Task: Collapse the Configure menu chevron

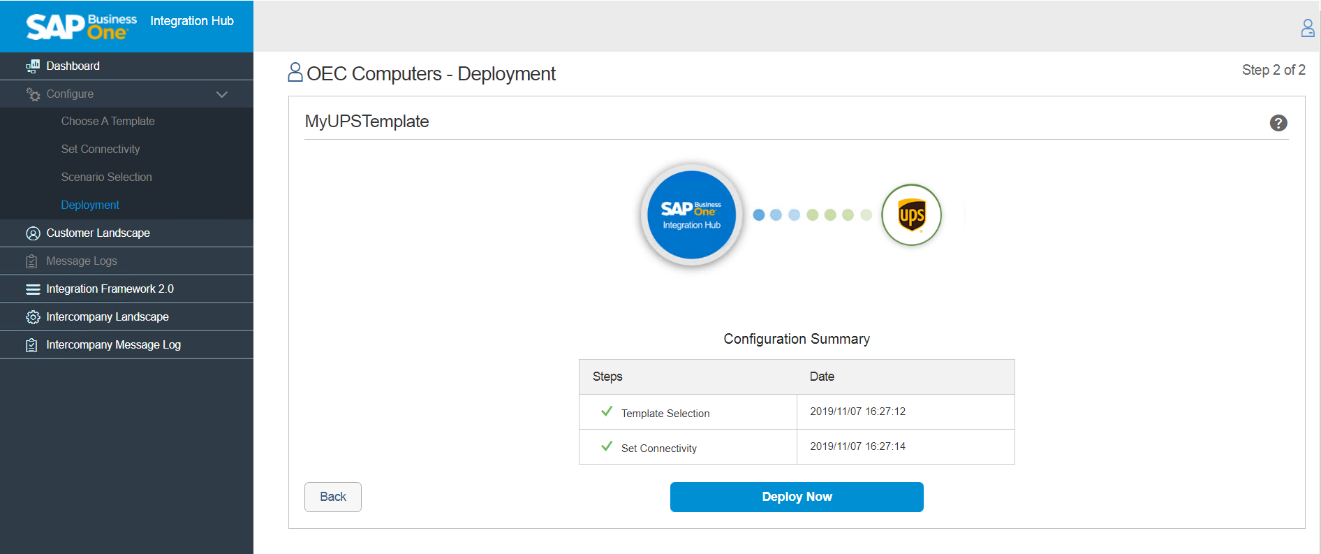Action: click(222, 94)
